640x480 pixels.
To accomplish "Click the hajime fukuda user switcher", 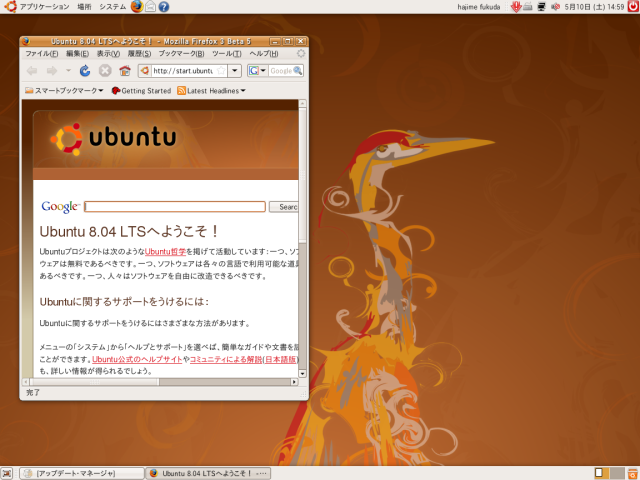I will point(479,7).
